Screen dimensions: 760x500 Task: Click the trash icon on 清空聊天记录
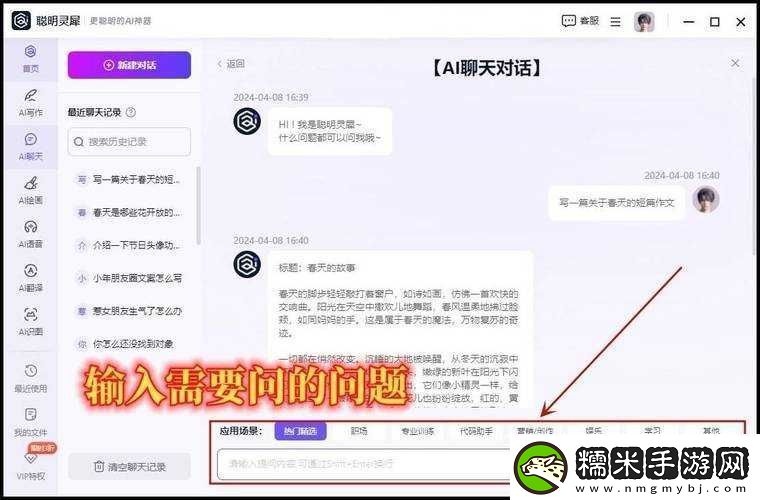pos(99,466)
